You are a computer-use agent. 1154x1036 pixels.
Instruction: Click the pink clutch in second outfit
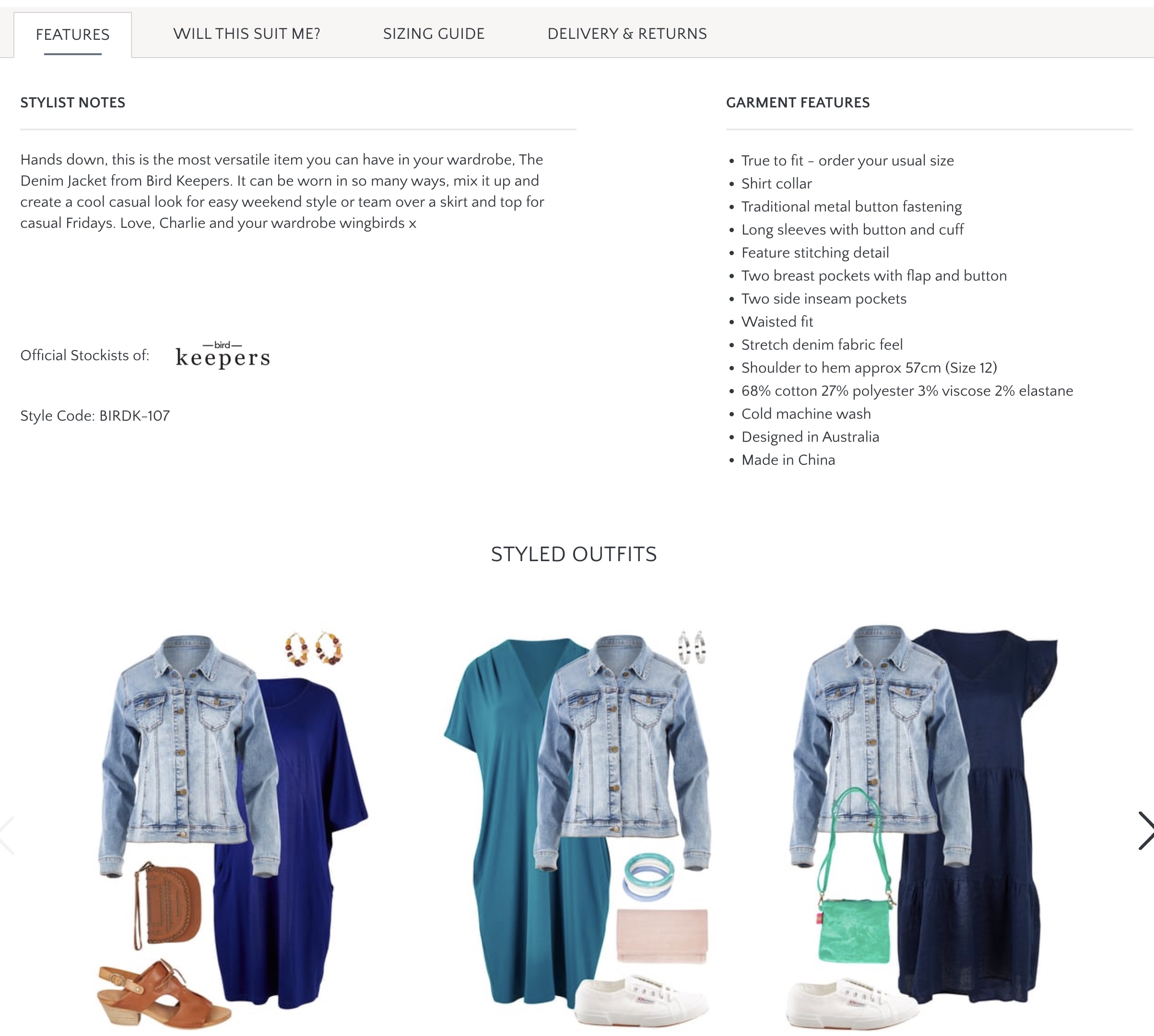pos(662,936)
